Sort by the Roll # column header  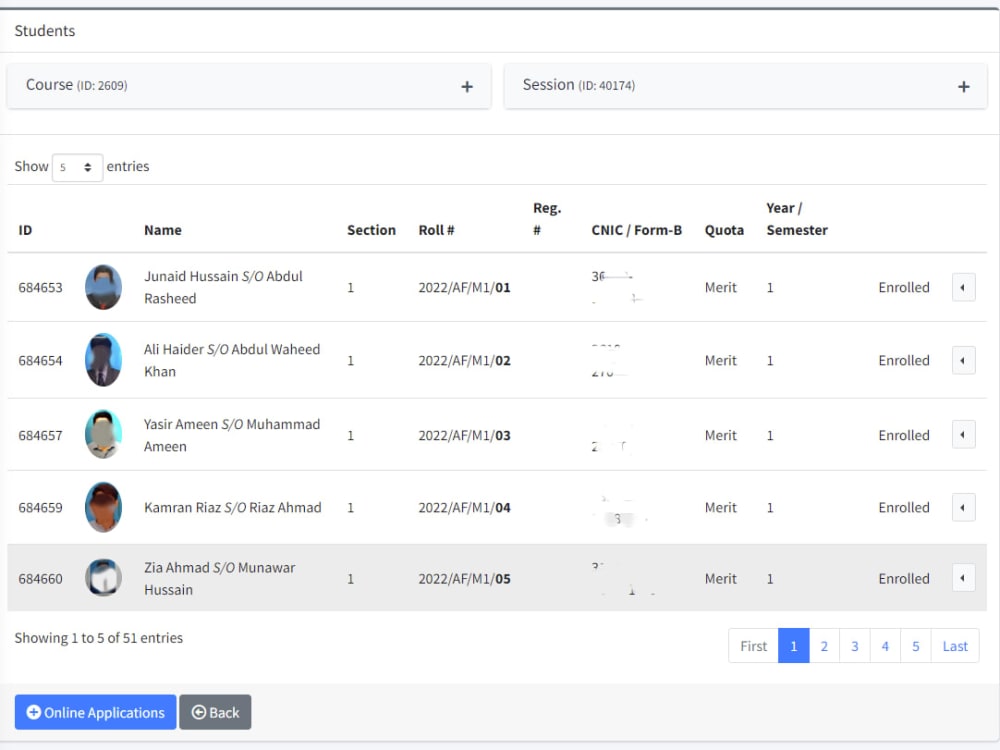tap(436, 230)
